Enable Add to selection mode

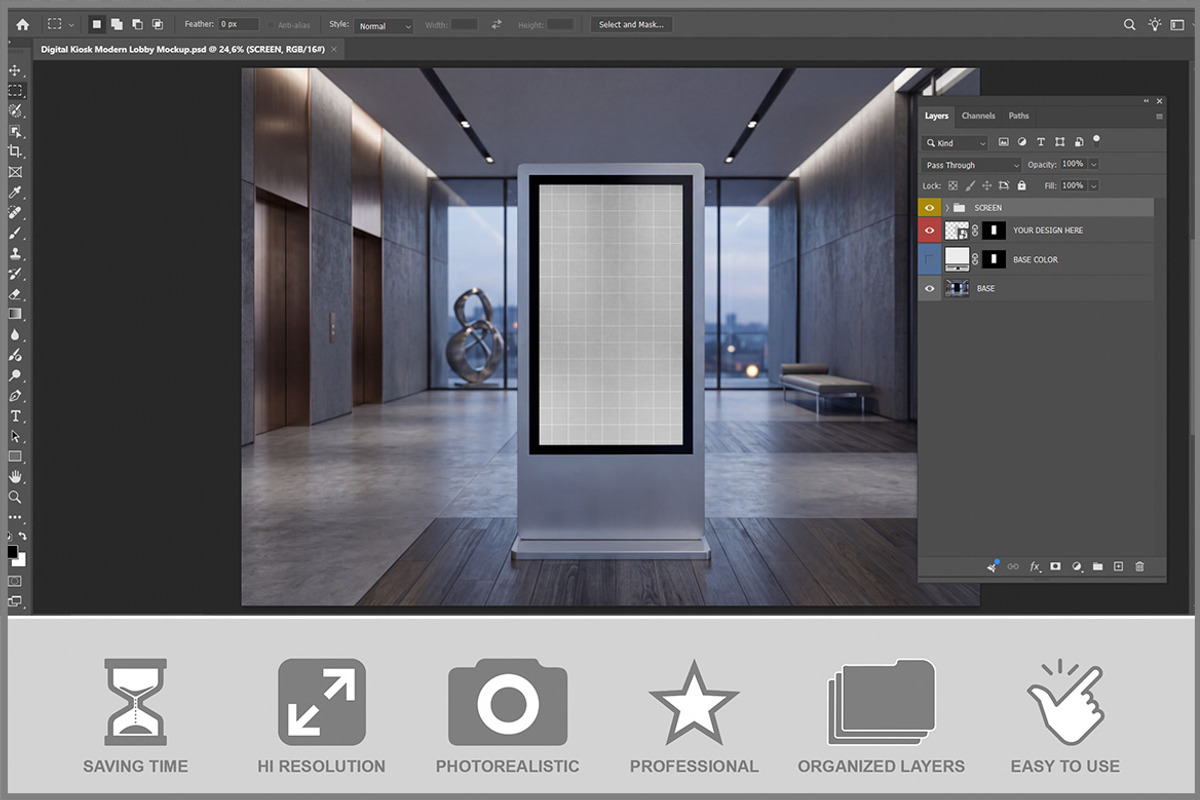(116, 24)
